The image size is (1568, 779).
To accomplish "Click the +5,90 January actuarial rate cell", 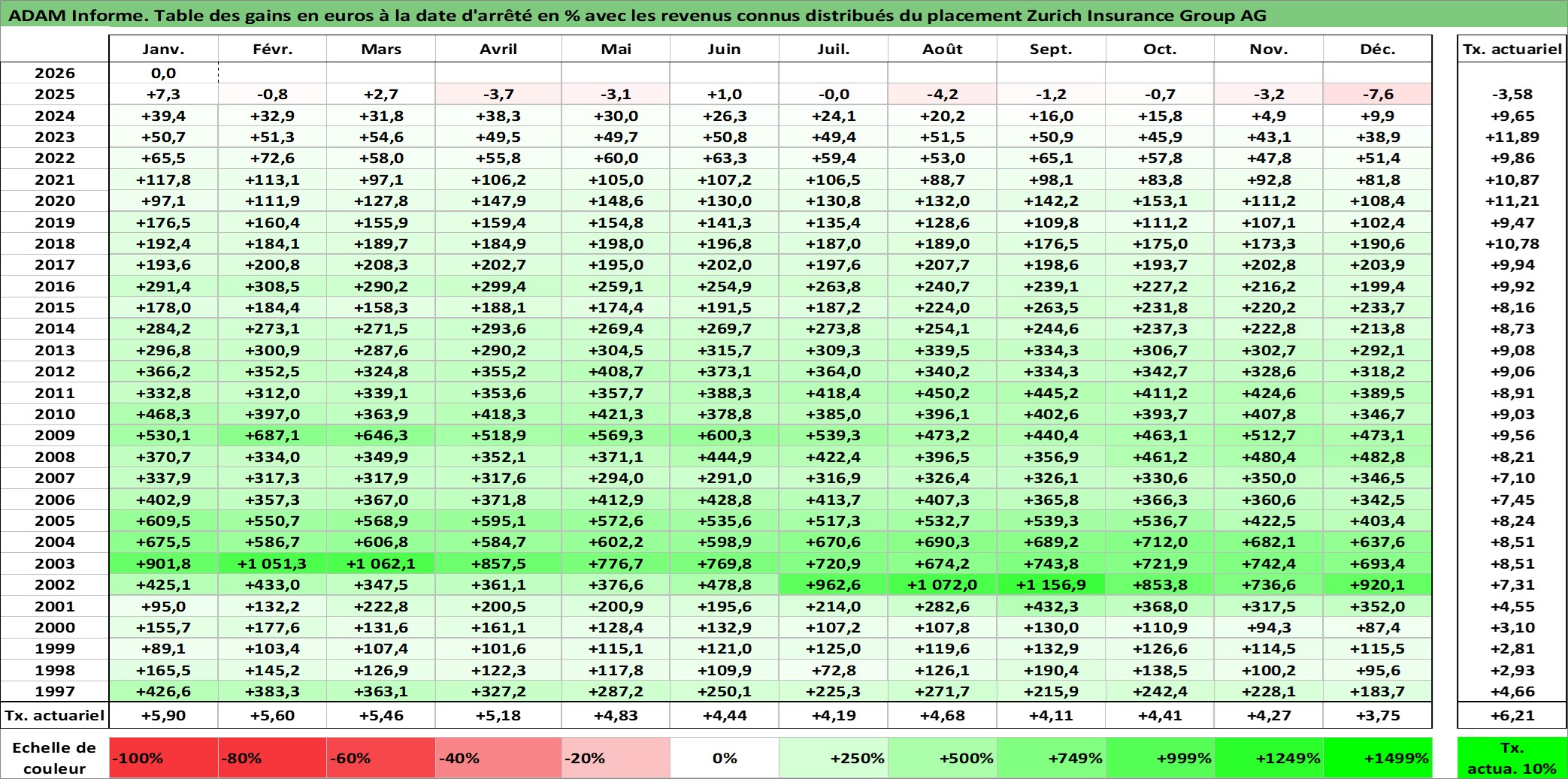I will (164, 715).
